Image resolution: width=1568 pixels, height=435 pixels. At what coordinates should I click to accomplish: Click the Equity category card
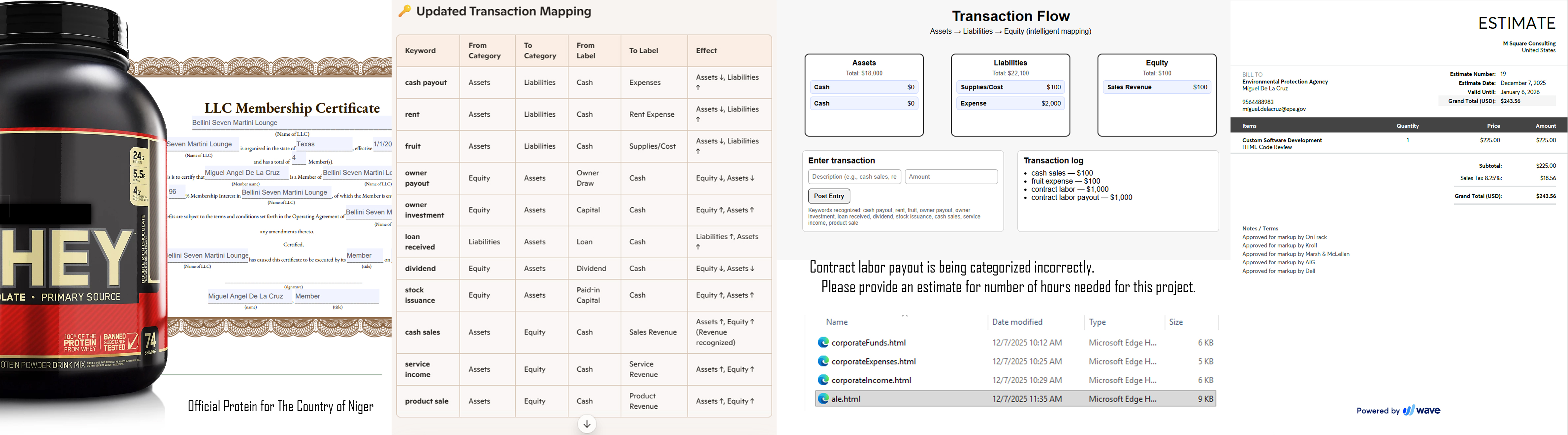click(x=1157, y=95)
